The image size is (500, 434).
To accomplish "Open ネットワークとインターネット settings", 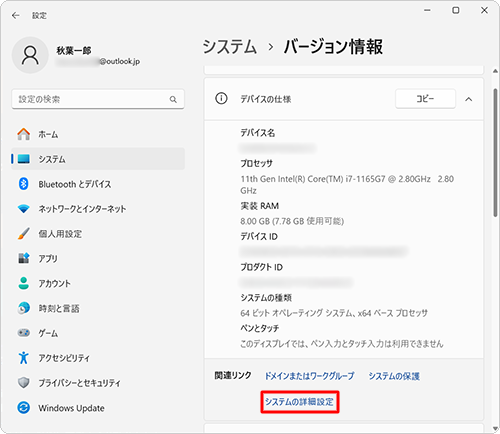I will (x=98, y=209).
